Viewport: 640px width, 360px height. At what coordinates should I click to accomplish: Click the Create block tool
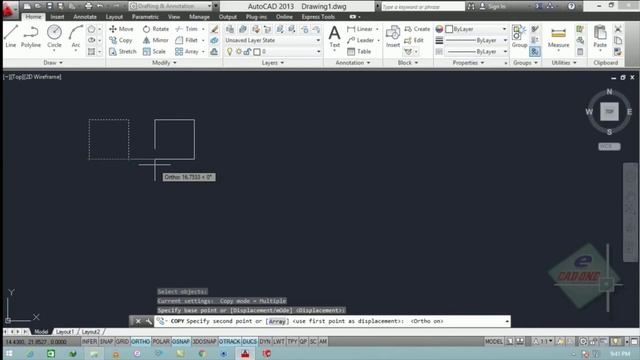(x=417, y=29)
